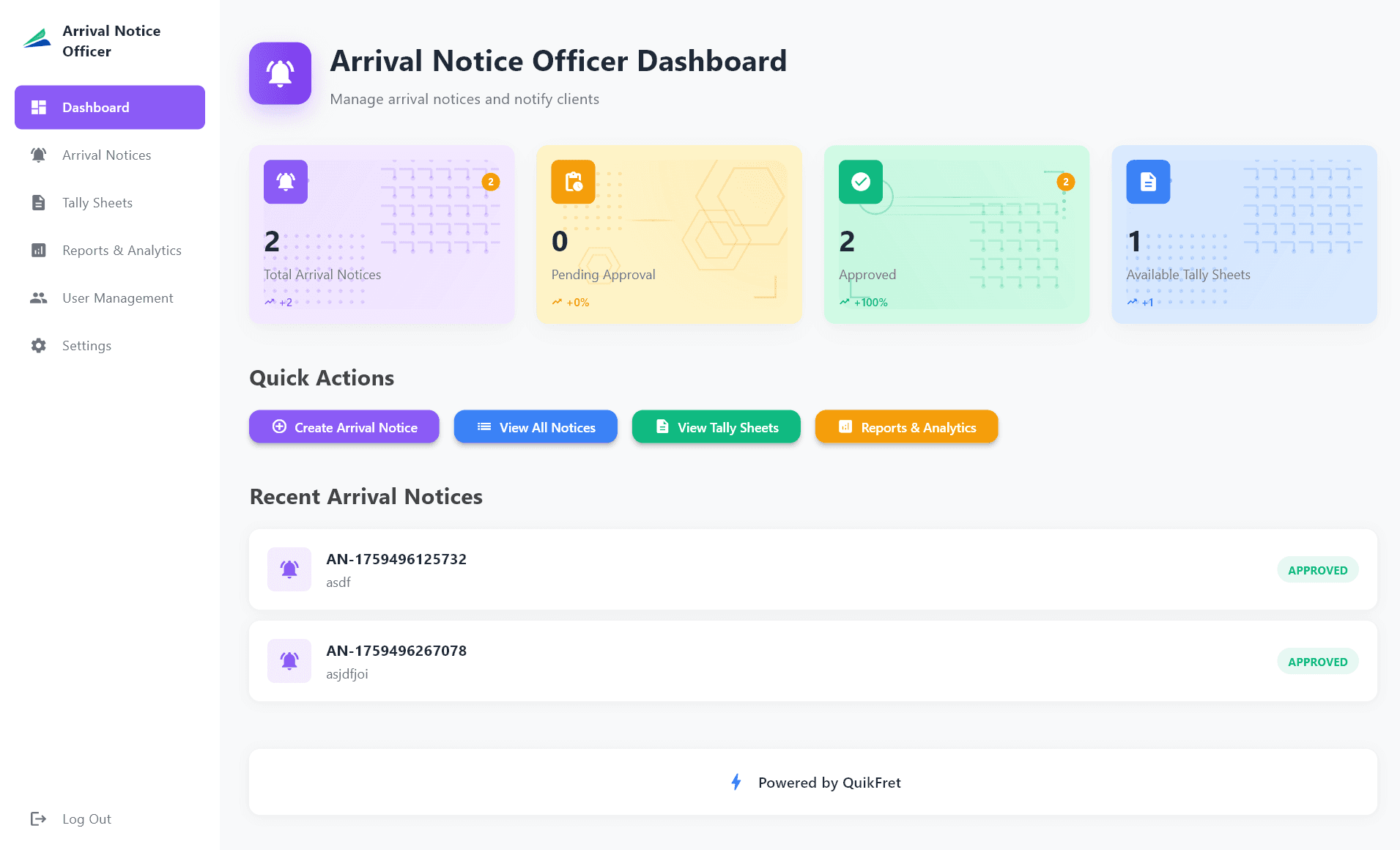The image size is (1400, 850).
Task: Open the Tally Sheets section
Action: 97,202
